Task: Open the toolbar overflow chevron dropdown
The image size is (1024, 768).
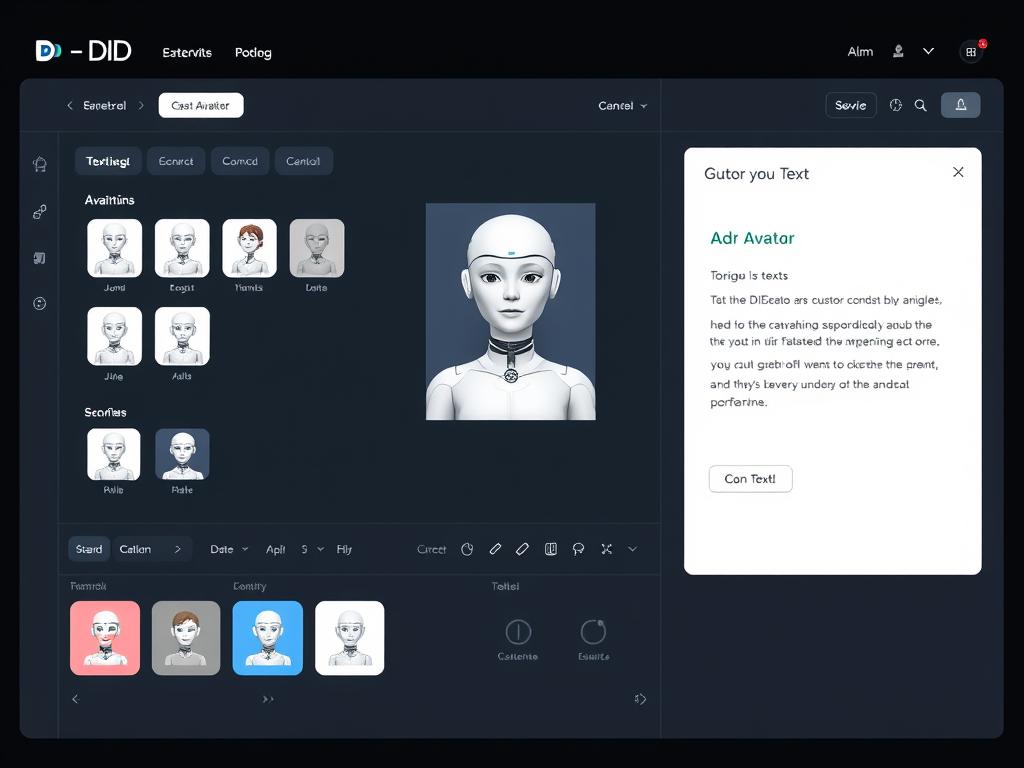Action: tap(632, 549)
